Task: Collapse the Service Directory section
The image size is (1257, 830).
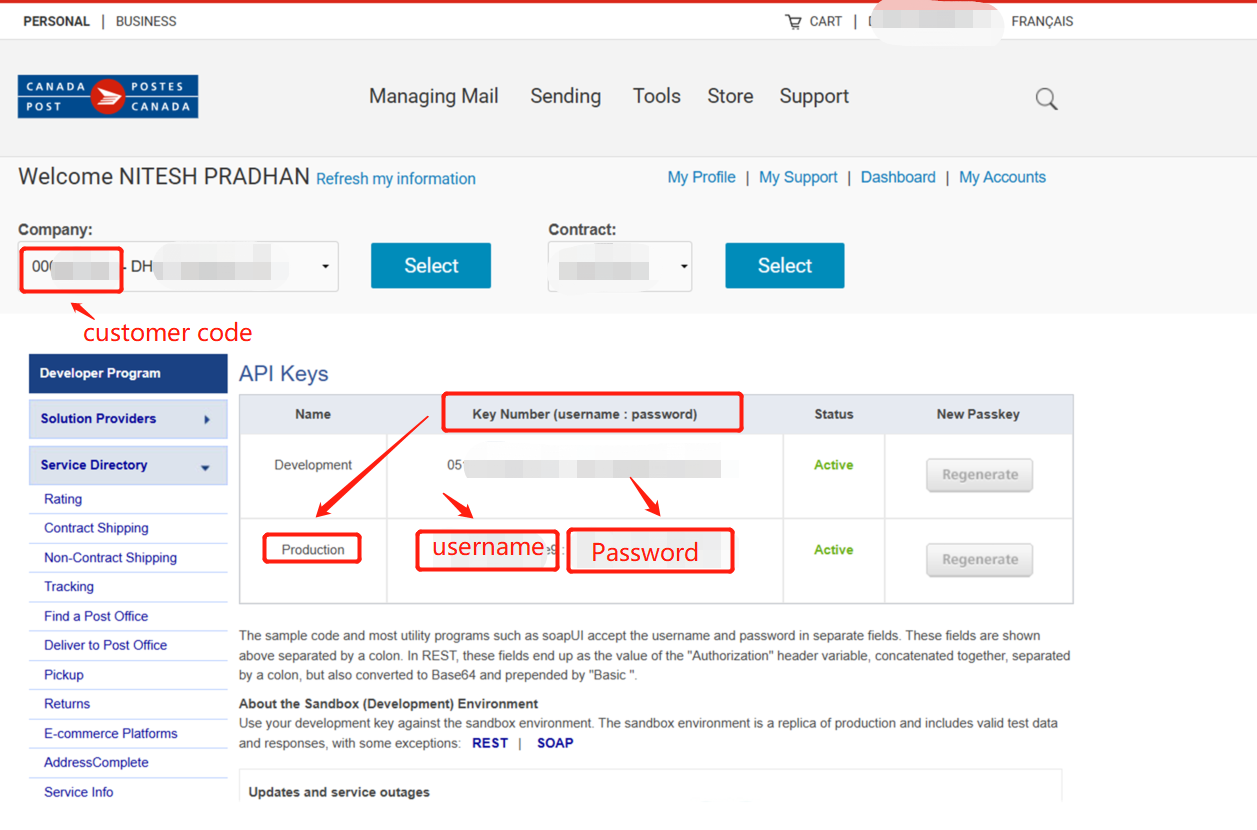Action: [128, 465]
